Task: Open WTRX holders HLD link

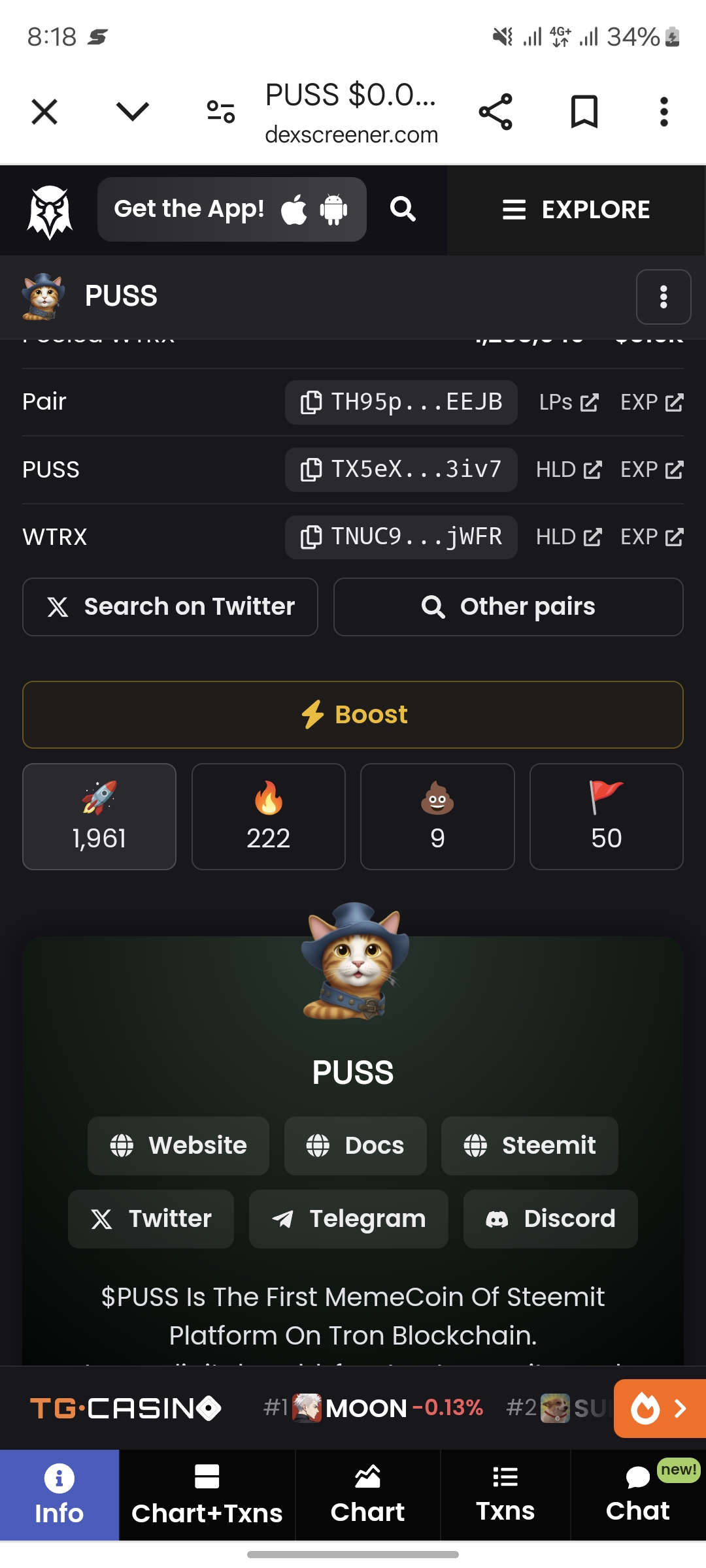Action: coord(569,537)
